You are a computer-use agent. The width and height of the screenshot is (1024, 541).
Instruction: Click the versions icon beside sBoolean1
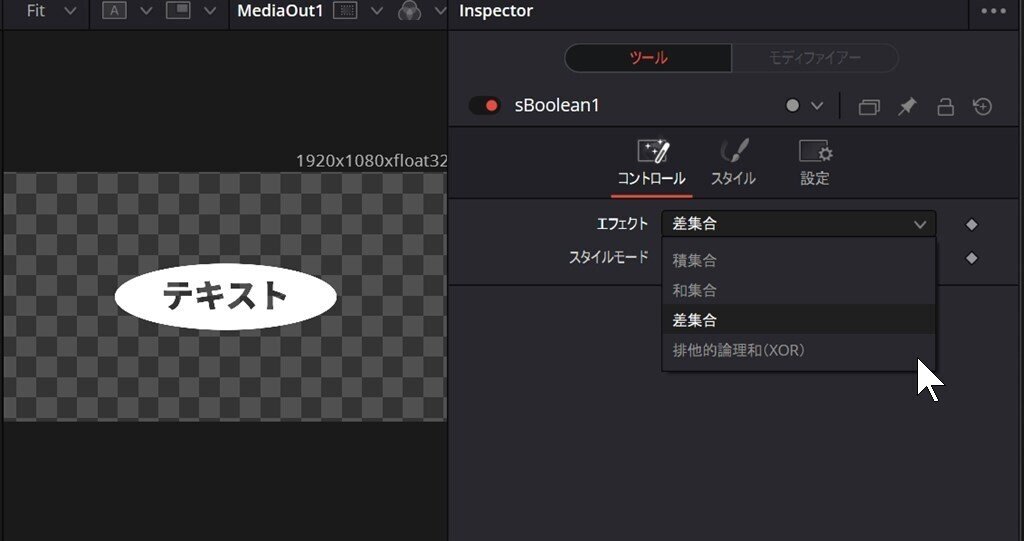click(869, 107)
